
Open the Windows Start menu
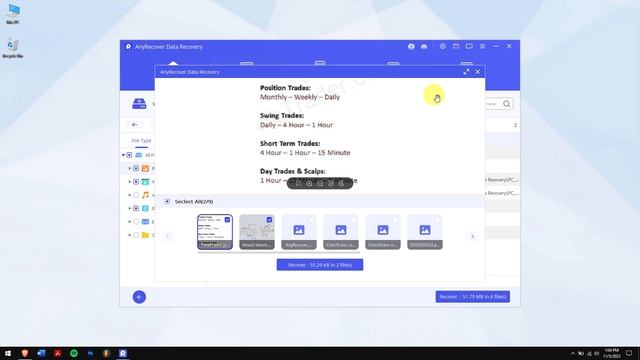click(8, 353)
